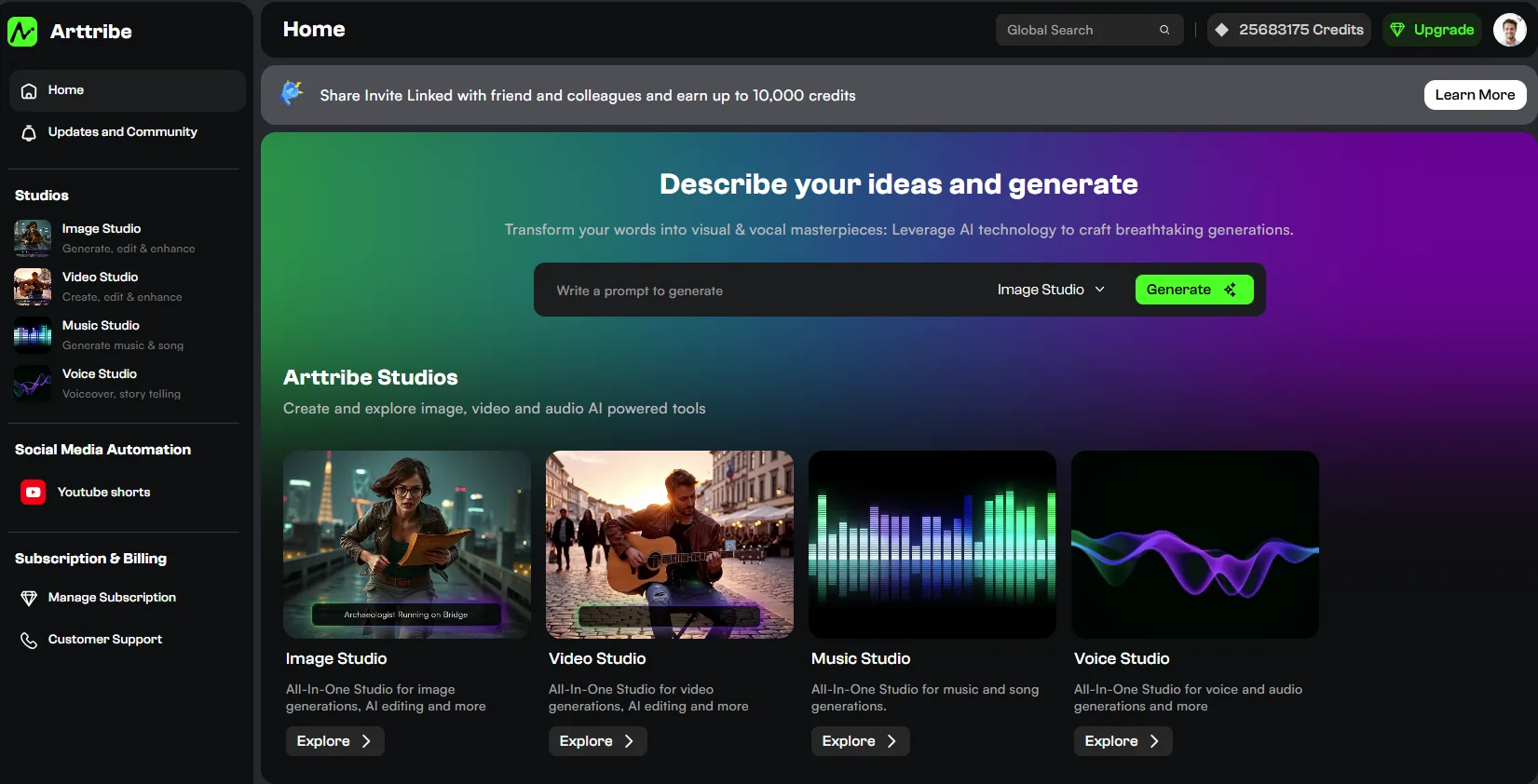1538x784 pixels.
Task: Click the 'Generate music & song' subtitle
Action: pyautogui.click(x=123, y=345)
